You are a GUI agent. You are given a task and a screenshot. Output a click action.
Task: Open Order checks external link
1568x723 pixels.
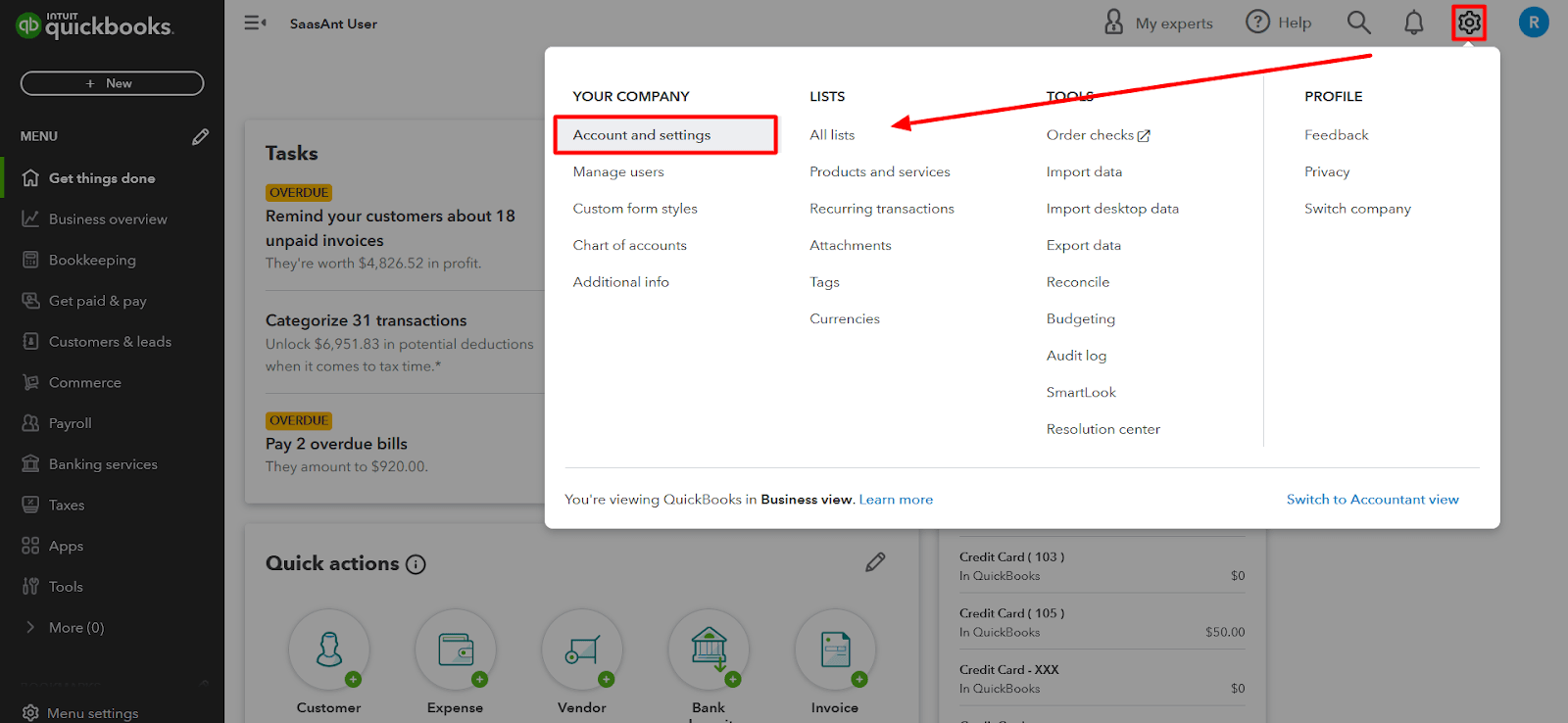(x=1098, y=135)
